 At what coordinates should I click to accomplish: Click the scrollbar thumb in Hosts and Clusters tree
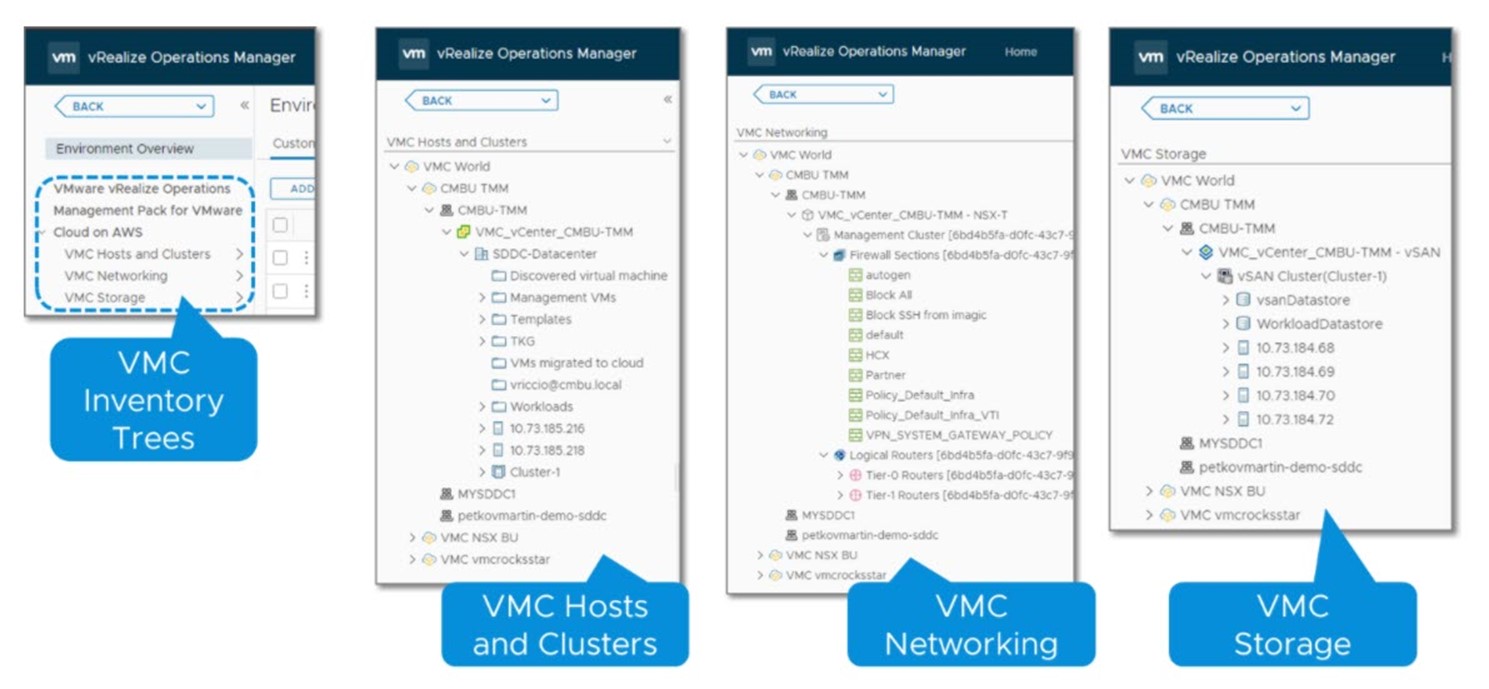click(677, 478)
